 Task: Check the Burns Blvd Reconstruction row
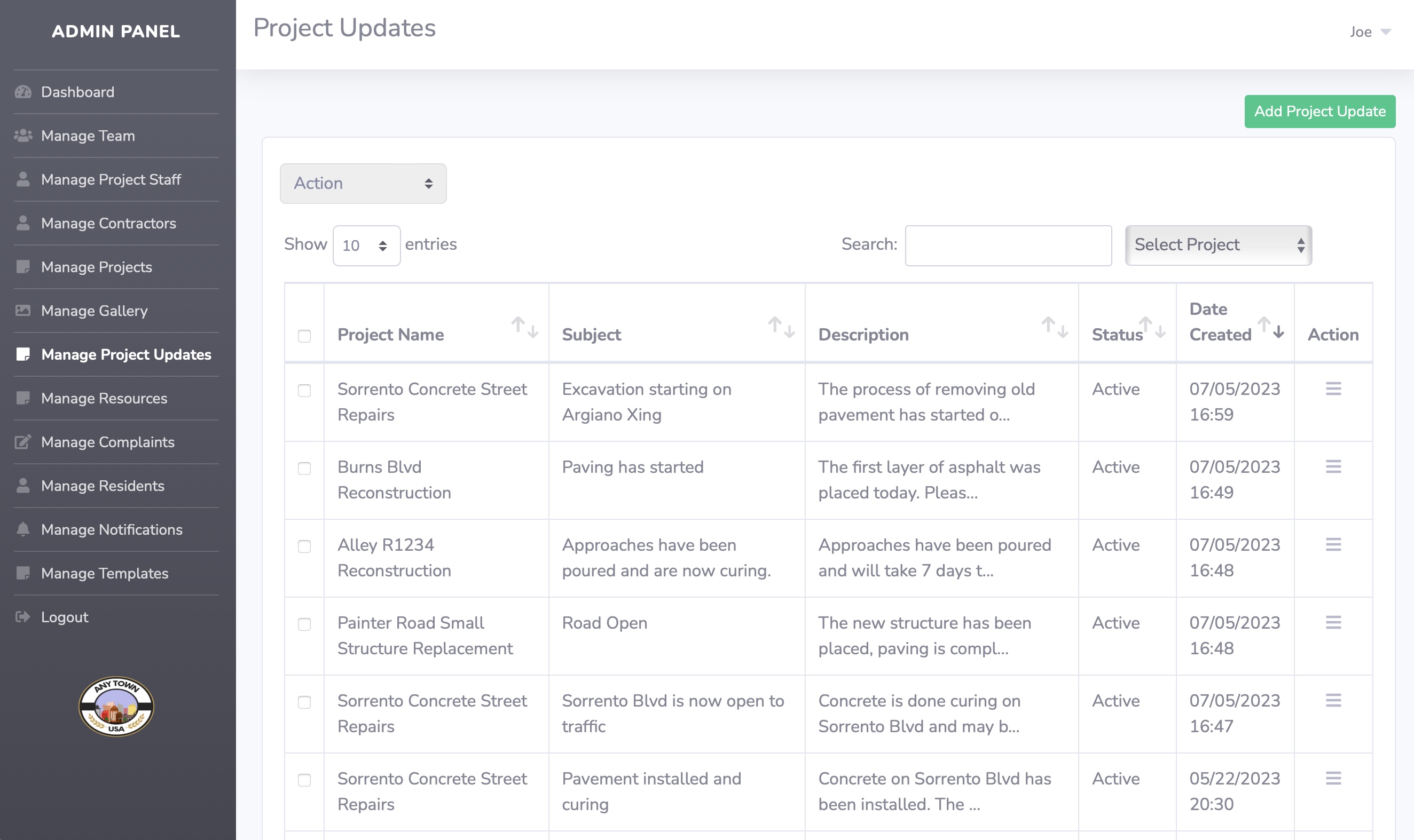tap(304, 469)
